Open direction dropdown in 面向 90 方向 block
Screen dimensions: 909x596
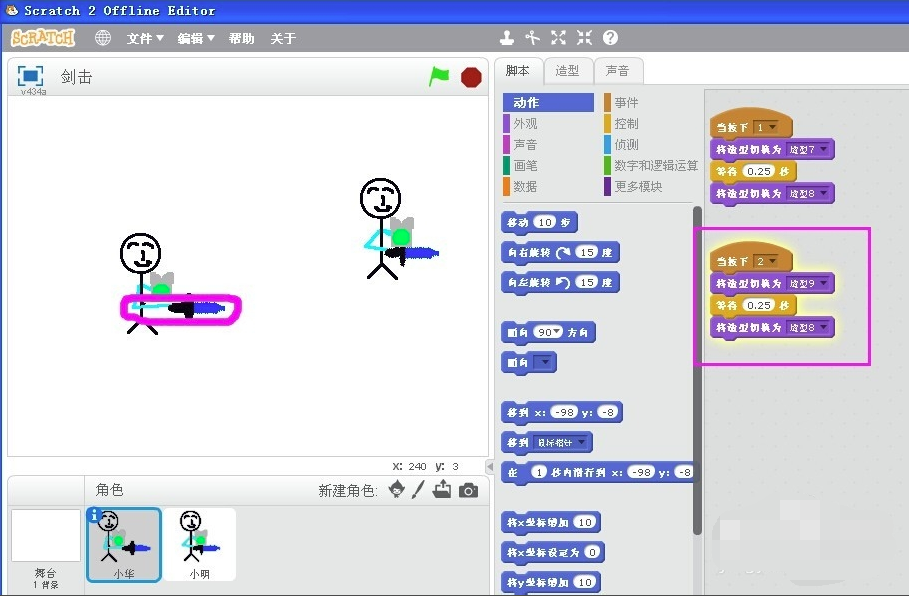pos(557,332)
